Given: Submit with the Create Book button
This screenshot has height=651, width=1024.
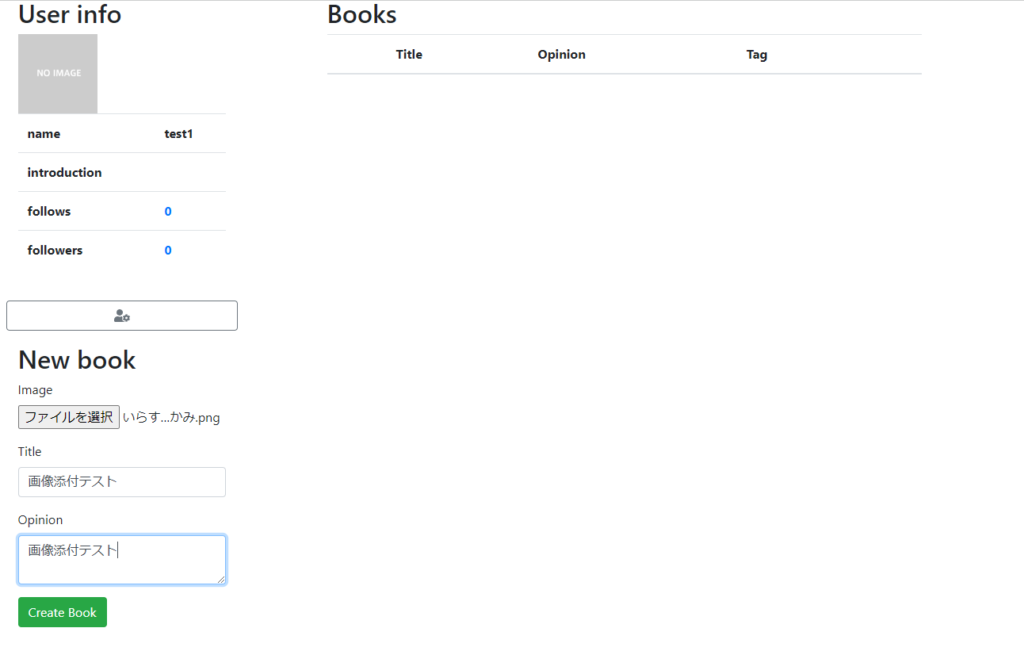Looking at the screenshot, I should tap(63, 612).
